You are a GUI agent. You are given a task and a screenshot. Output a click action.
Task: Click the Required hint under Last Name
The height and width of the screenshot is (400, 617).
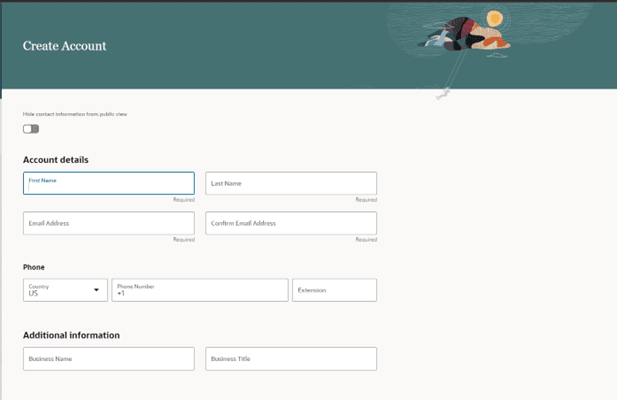point(365,200)
